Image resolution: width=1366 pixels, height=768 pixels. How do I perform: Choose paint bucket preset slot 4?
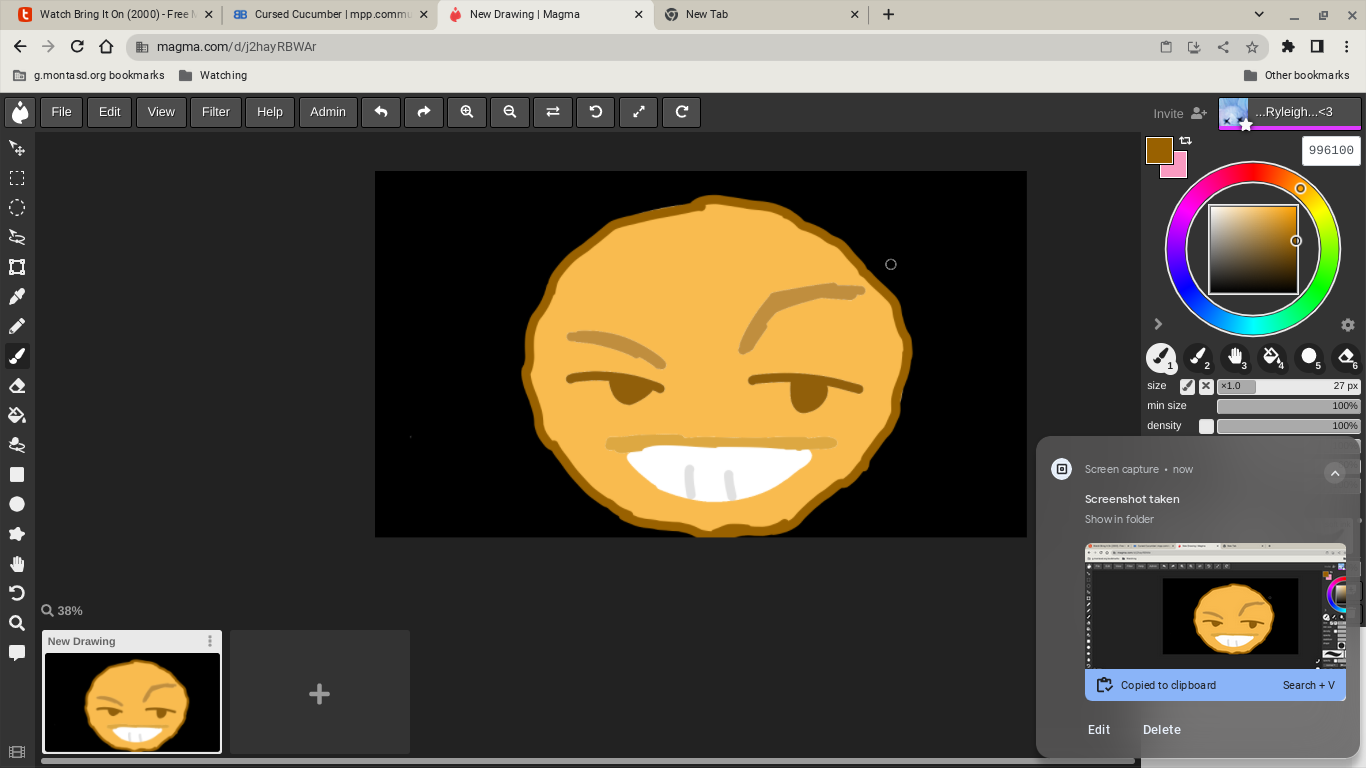tap(1272, 357)
